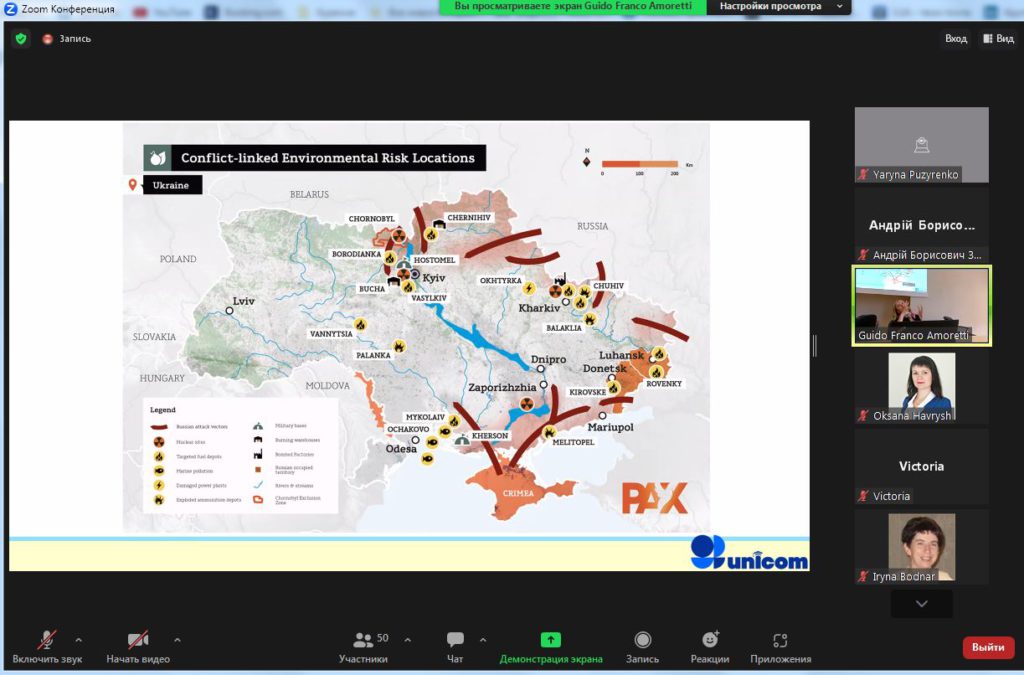Expand the arrow next to Участники

407,640
